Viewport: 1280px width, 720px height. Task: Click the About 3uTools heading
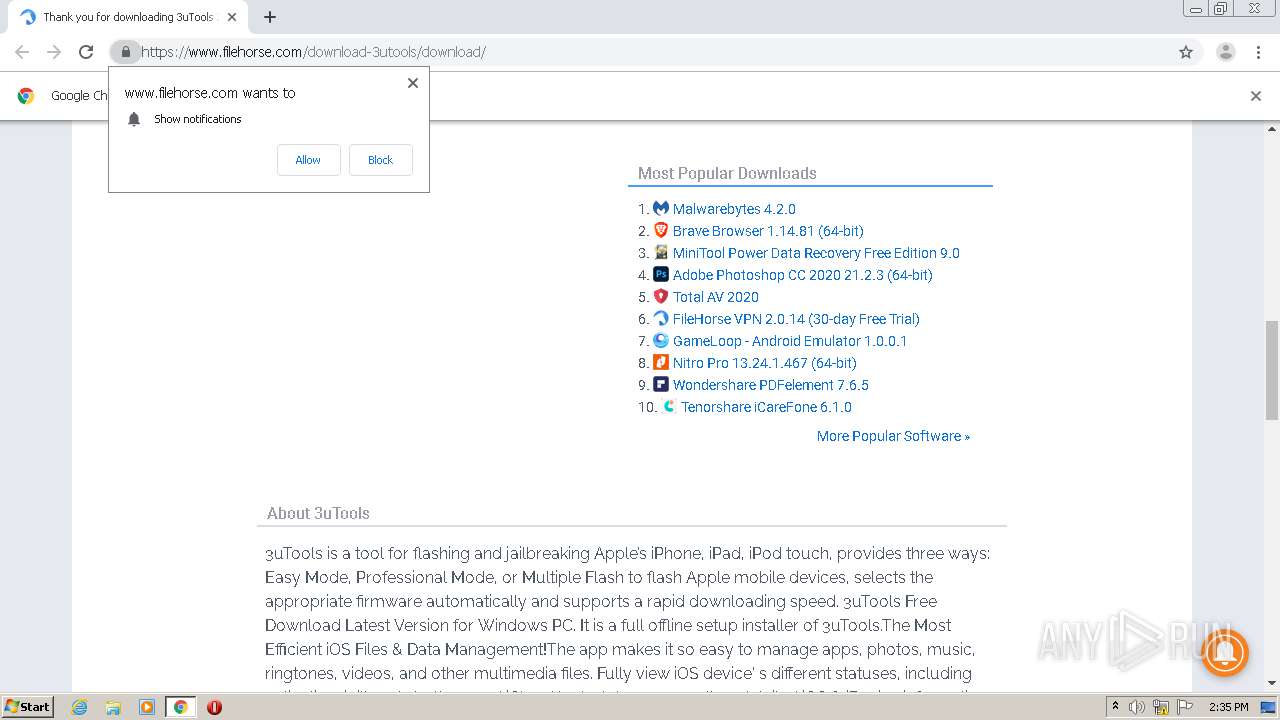318,513
